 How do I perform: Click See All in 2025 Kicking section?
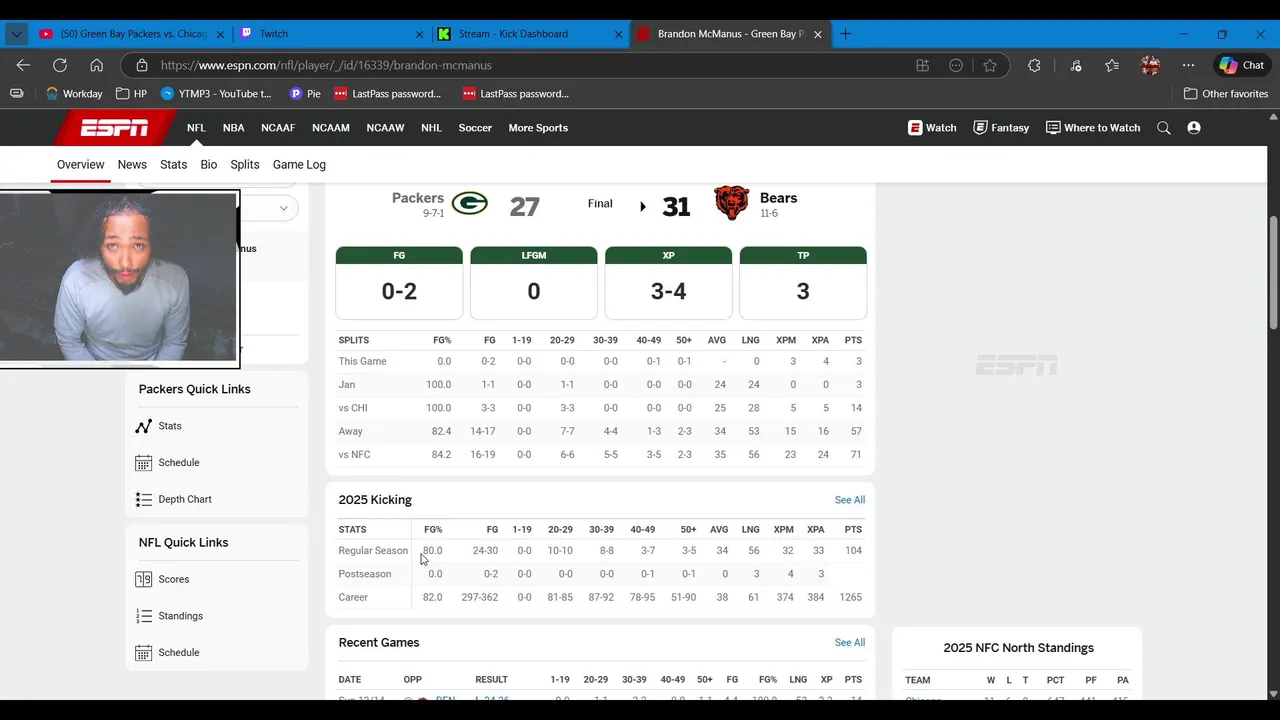coord(850,500)
